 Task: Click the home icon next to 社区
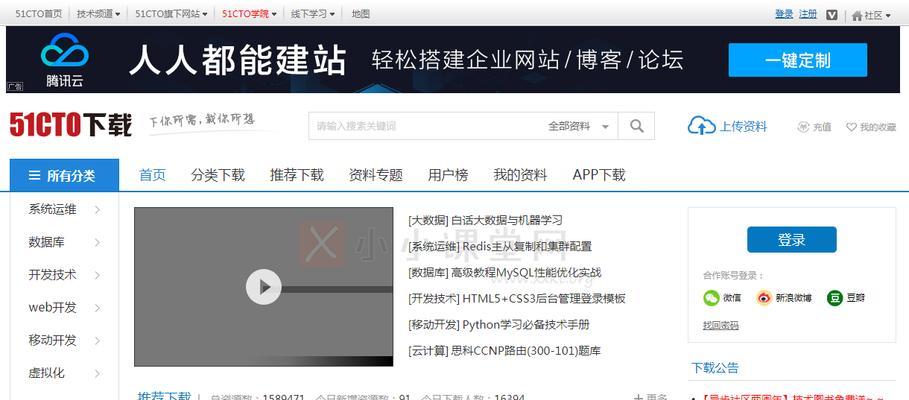coord(857,16)
